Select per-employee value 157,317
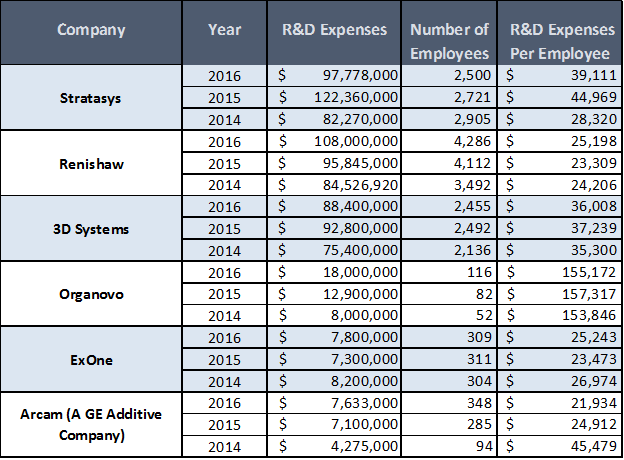This screenshot has height=460, width=624. pyautogui.click(x=560, y=294)
